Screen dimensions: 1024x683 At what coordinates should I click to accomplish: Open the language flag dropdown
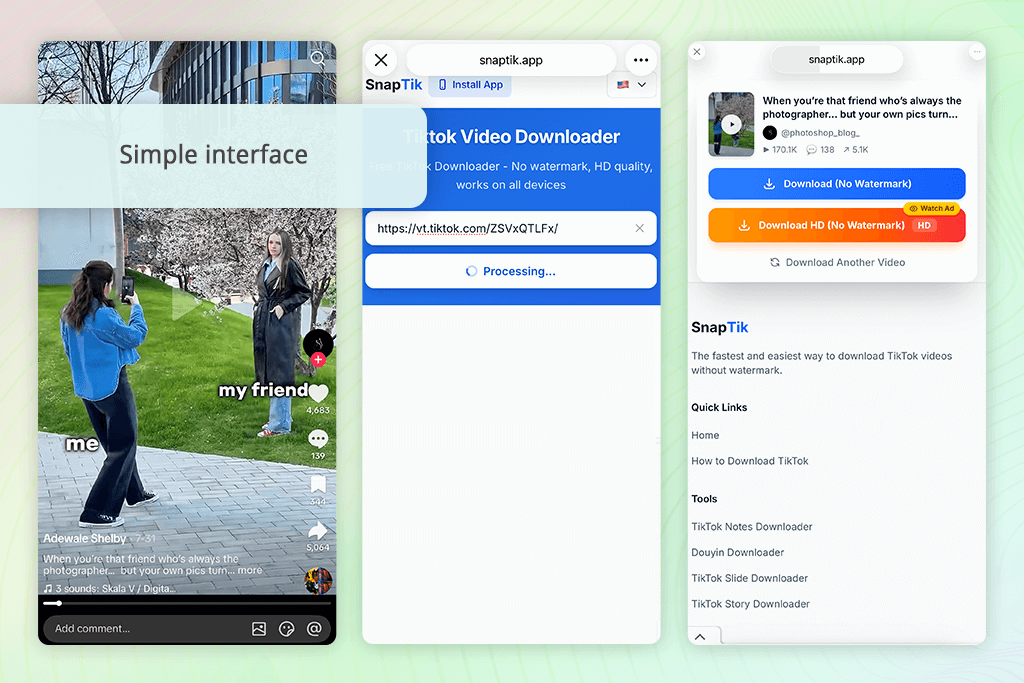click(x=632, y=85)
